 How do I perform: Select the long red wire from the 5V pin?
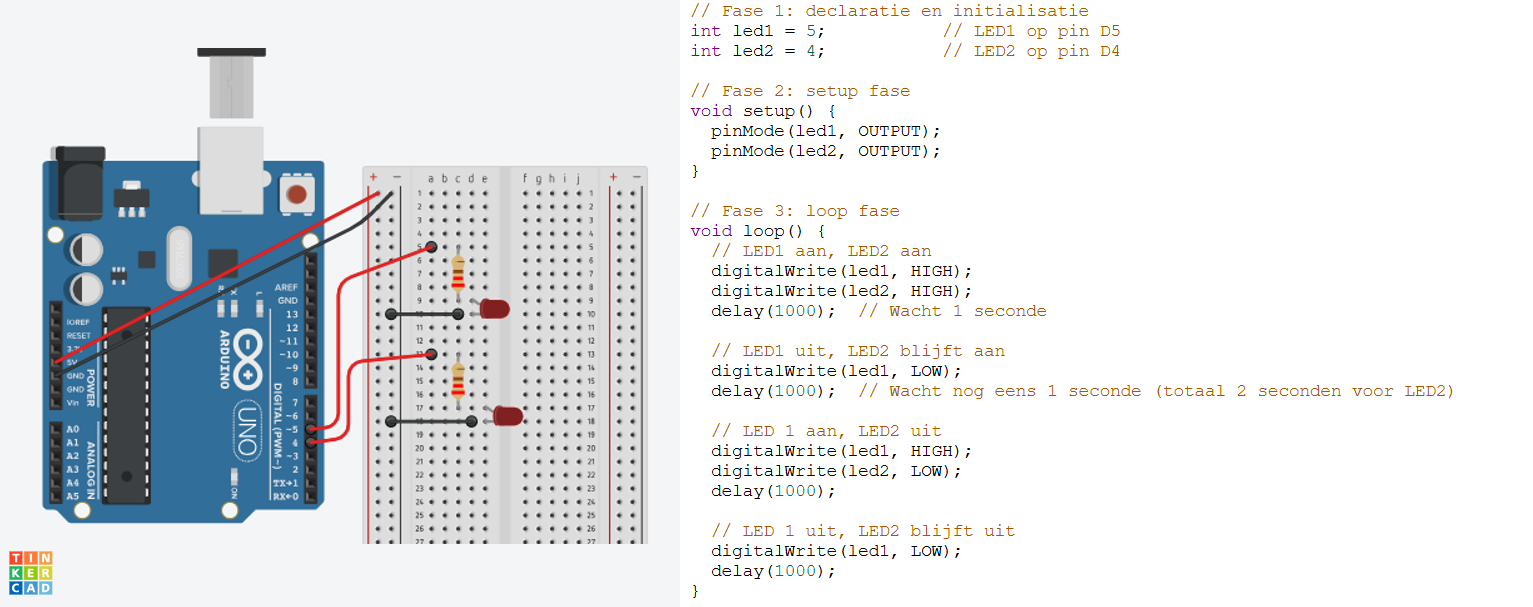218,277
